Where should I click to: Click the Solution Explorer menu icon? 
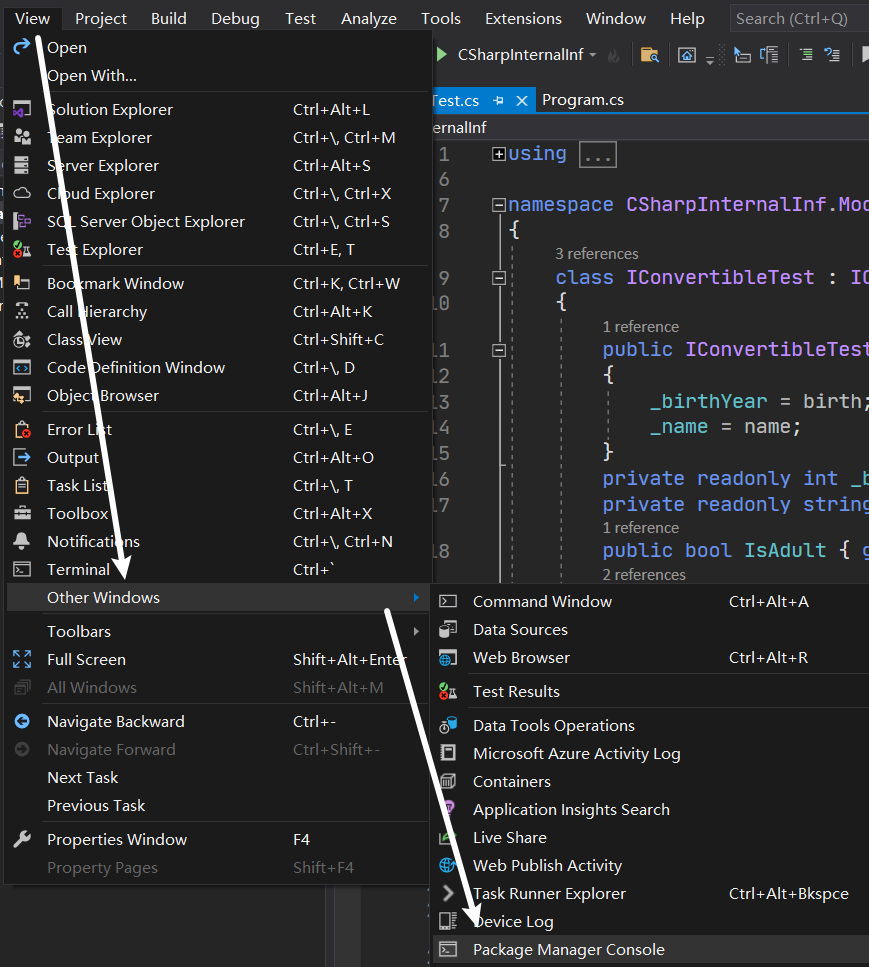(x=22, y=109)
